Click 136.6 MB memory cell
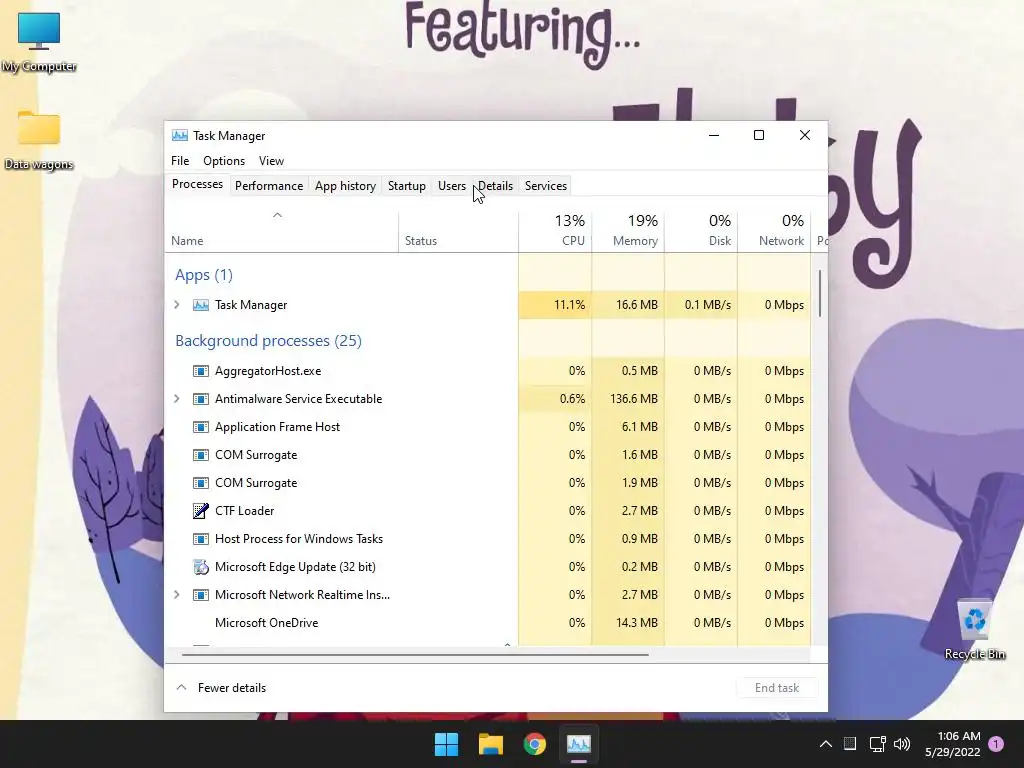The width and height of the screenshot is (1024, 768). tap(628, 399)
